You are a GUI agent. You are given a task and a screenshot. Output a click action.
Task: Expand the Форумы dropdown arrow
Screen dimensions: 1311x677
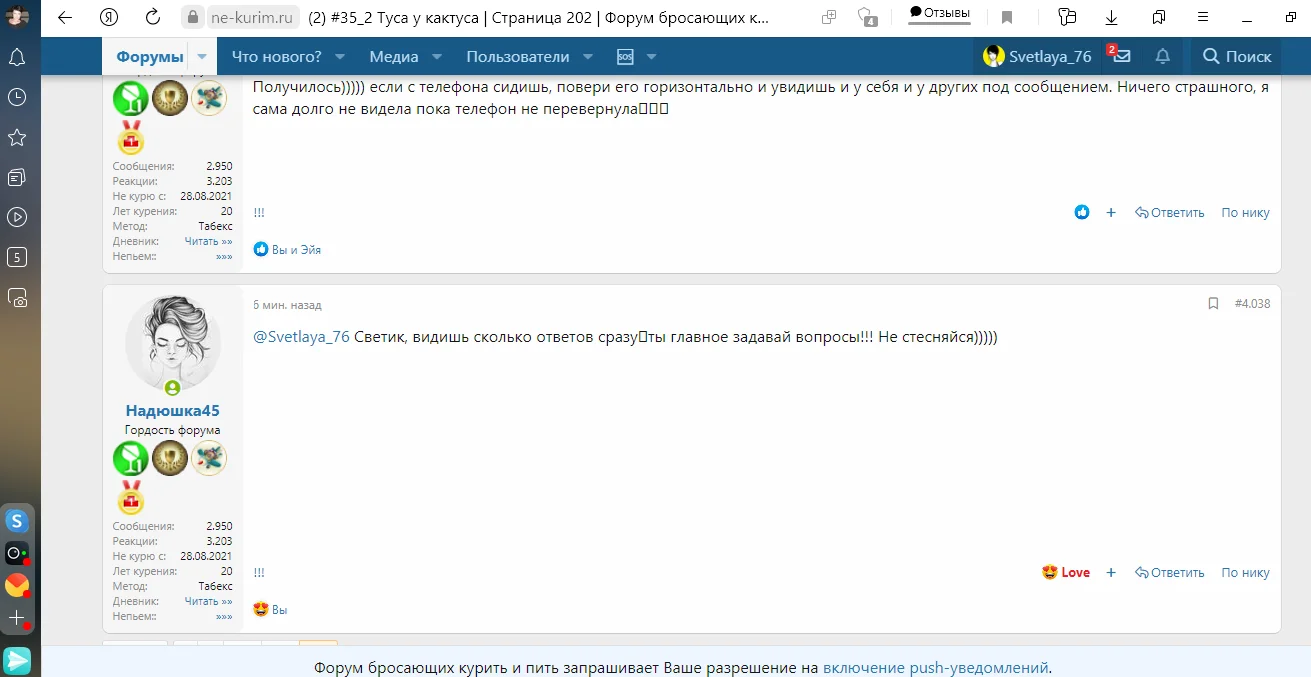coord(202,57)
